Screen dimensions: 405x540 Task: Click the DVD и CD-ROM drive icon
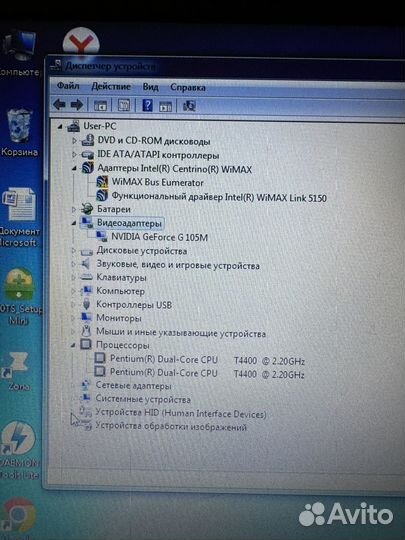(x=87, y=140)
